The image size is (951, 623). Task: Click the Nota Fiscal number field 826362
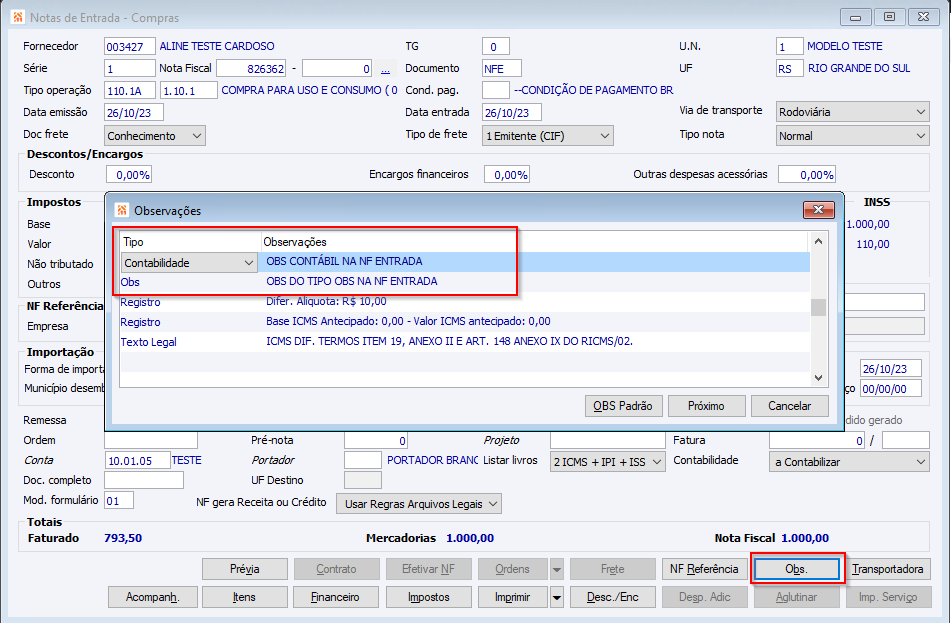click(x=251, y=69)
